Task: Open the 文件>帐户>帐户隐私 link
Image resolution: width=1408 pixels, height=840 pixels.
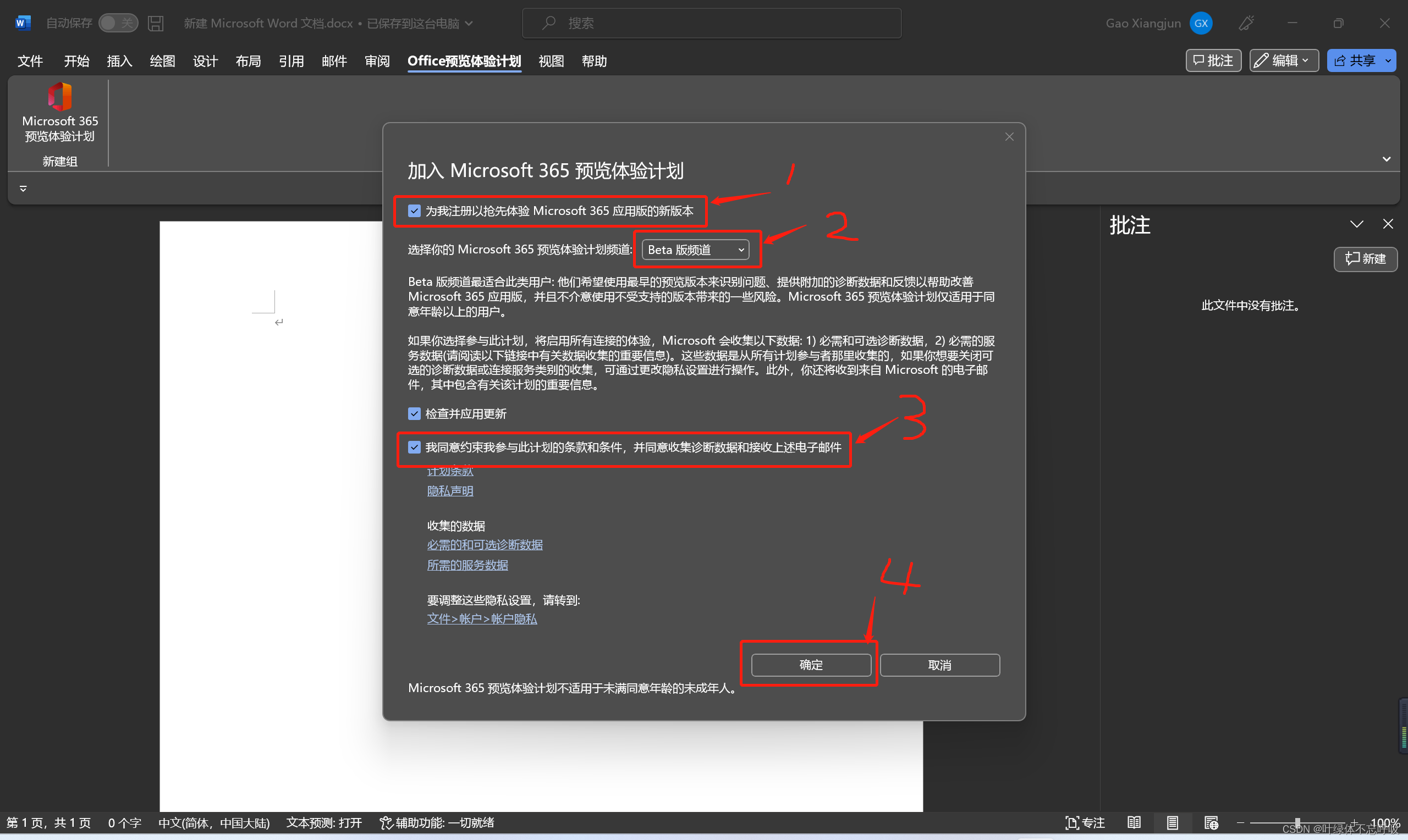Action: pos(482,618)
